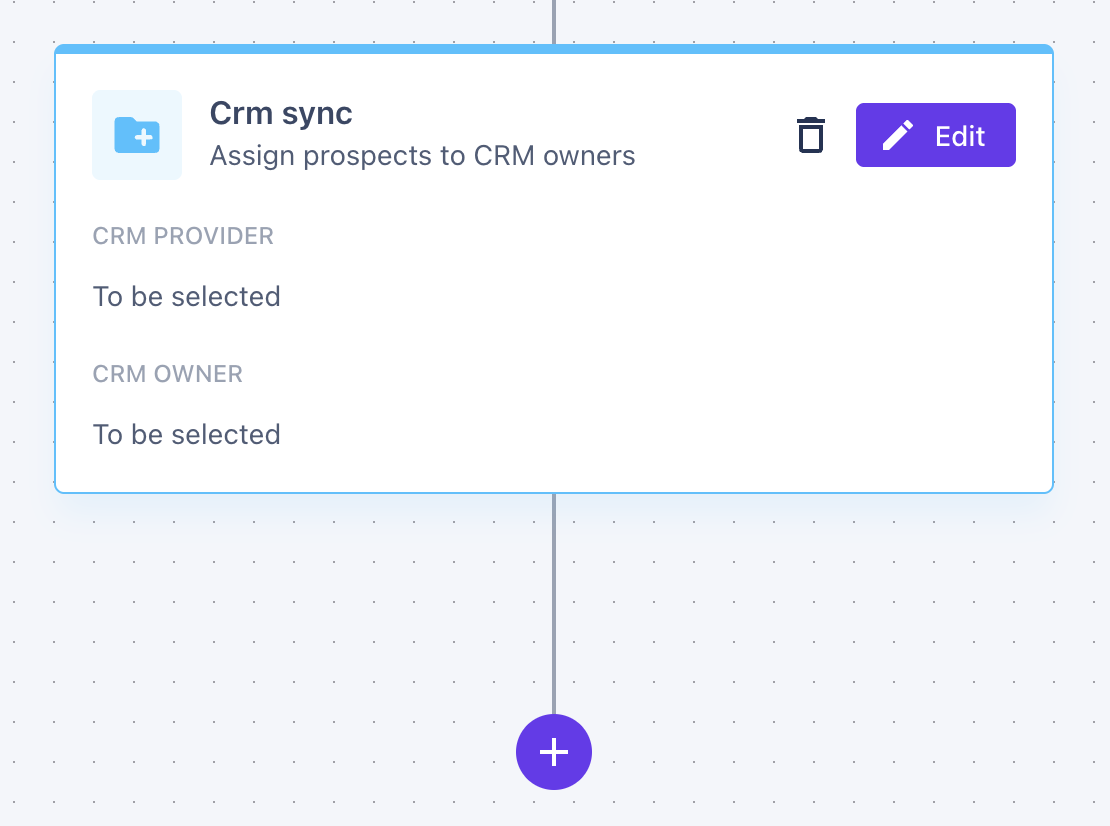1110x826 pixels.
Task: Click blank card space between title and trash icon
Action: [x=710, y=135]
